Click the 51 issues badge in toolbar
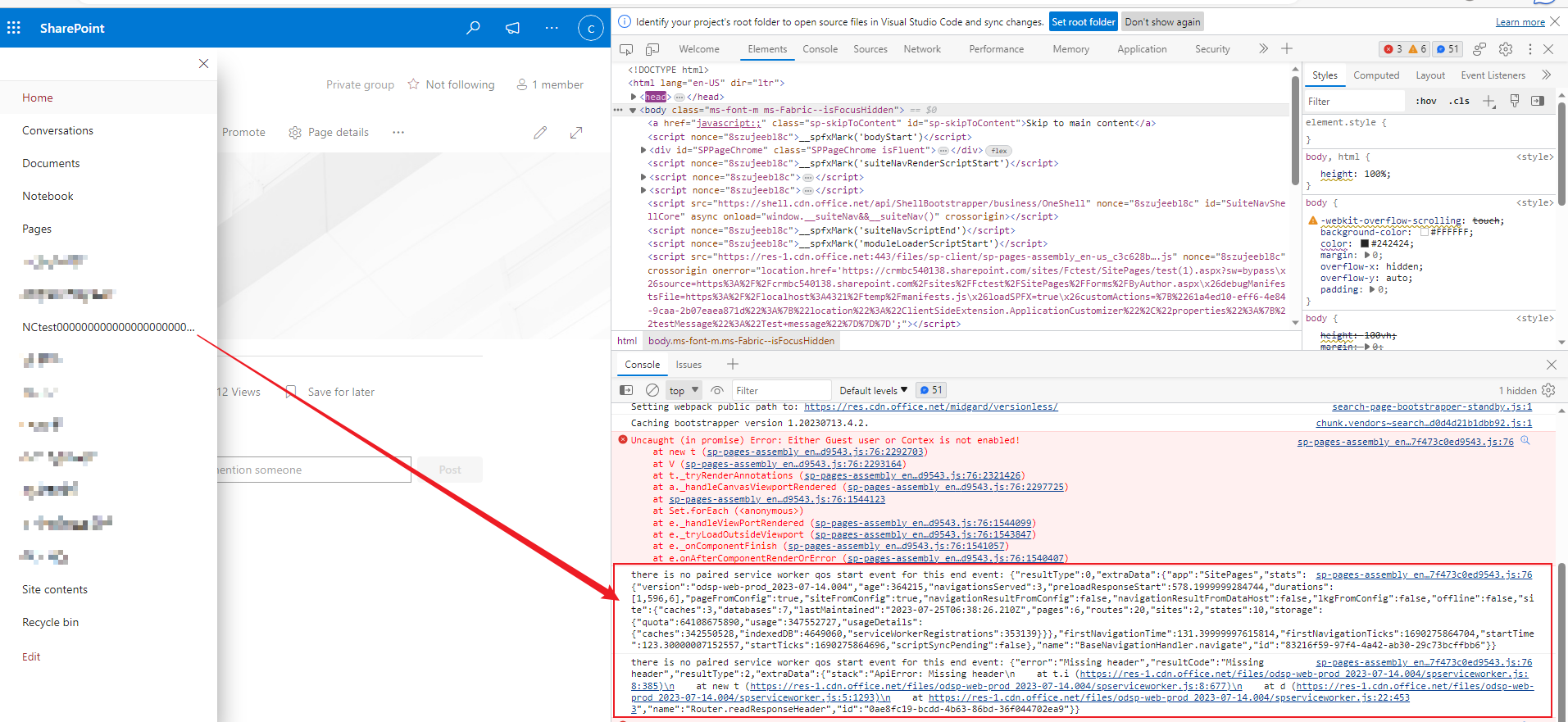The height and width of the screenshot is (722, 1568). [1448, 49]
